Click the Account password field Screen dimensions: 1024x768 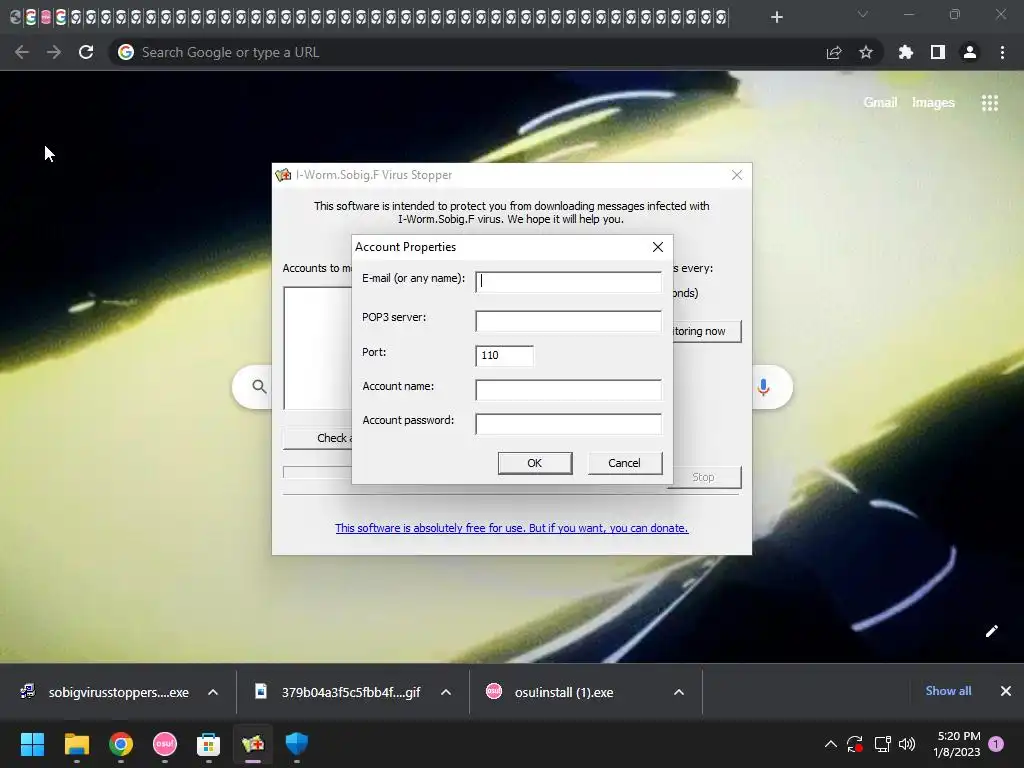click(568, 424)
